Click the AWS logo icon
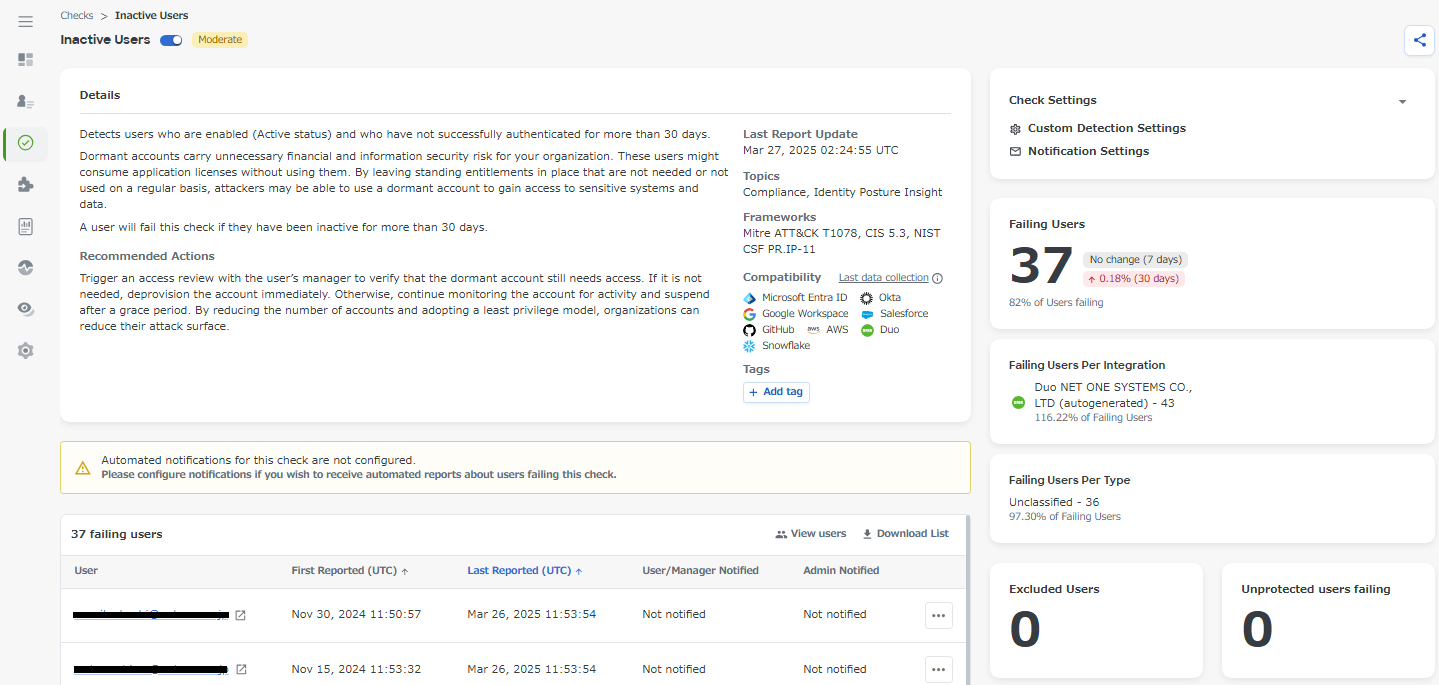Viewport: 1439px width, 685px height. pos(814,330)
